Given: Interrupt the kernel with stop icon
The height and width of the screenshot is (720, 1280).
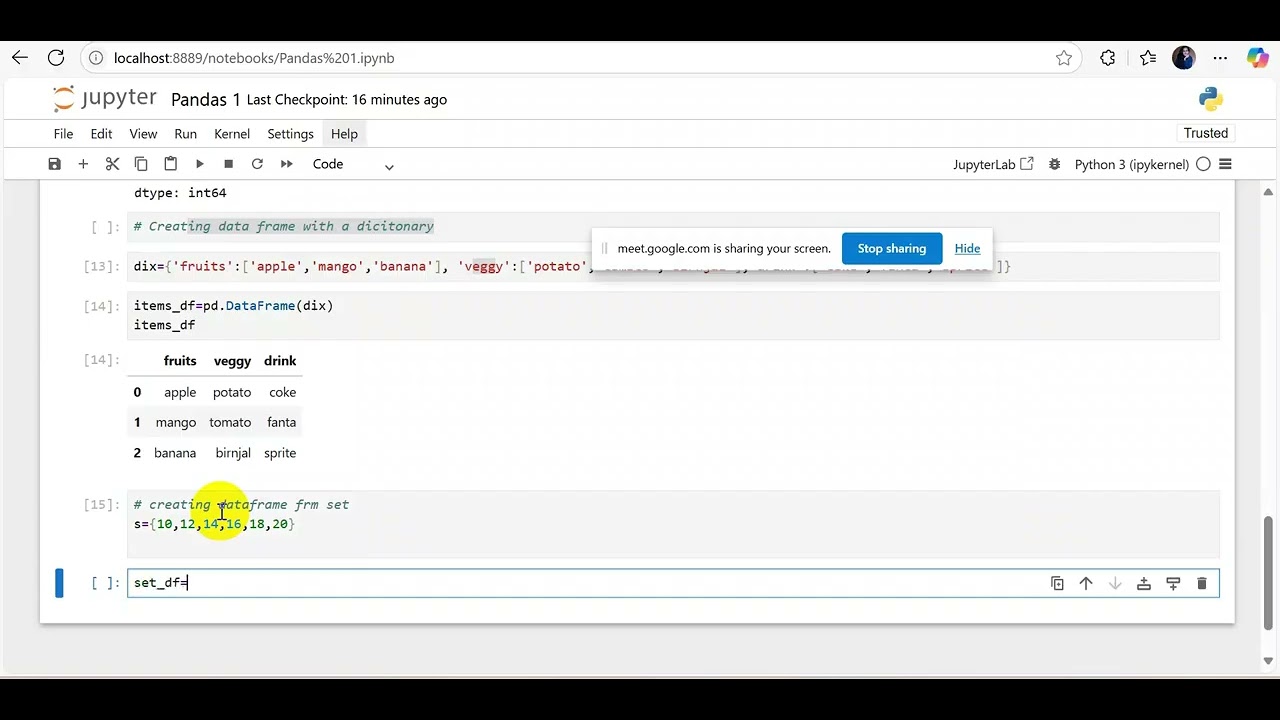Looking at the screenshot, I should 228,164.
